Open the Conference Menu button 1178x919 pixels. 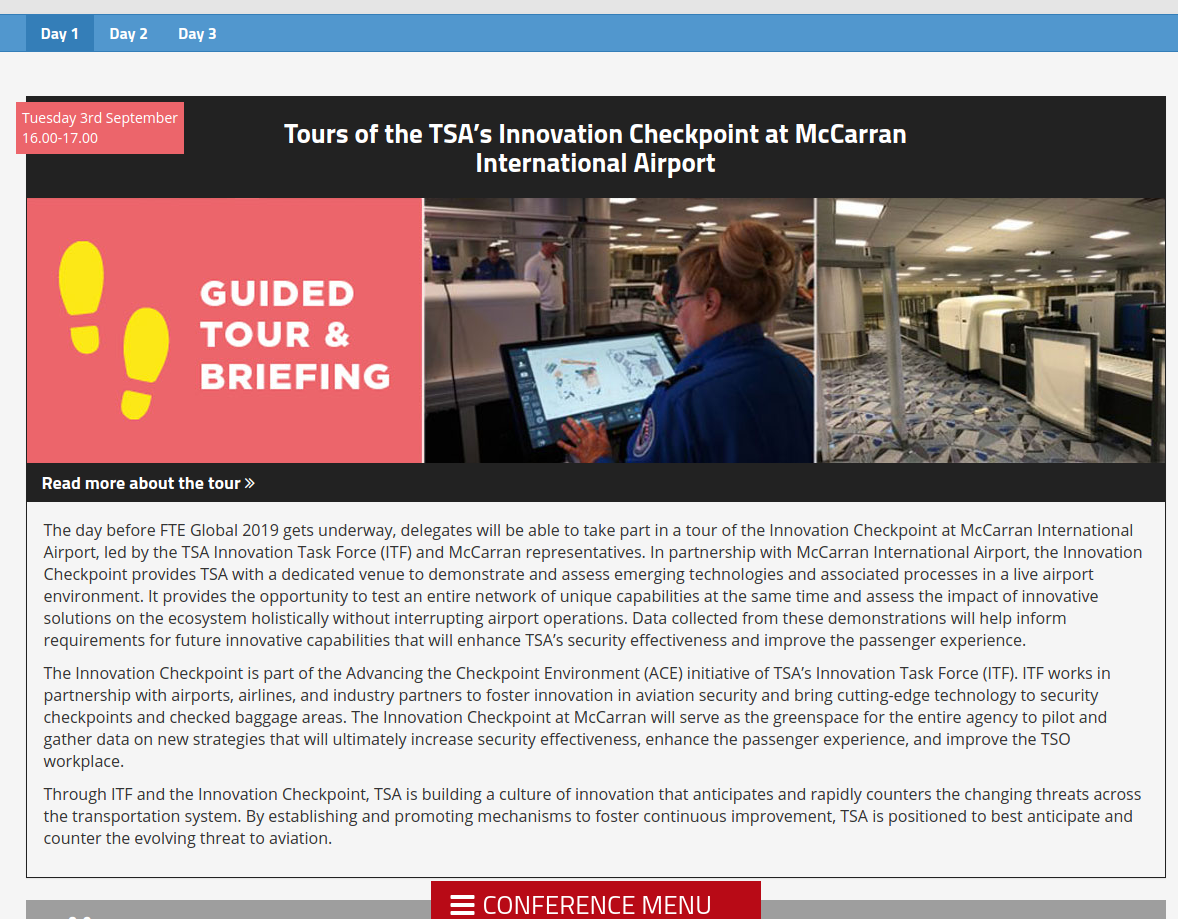click(x=596, y=901)
